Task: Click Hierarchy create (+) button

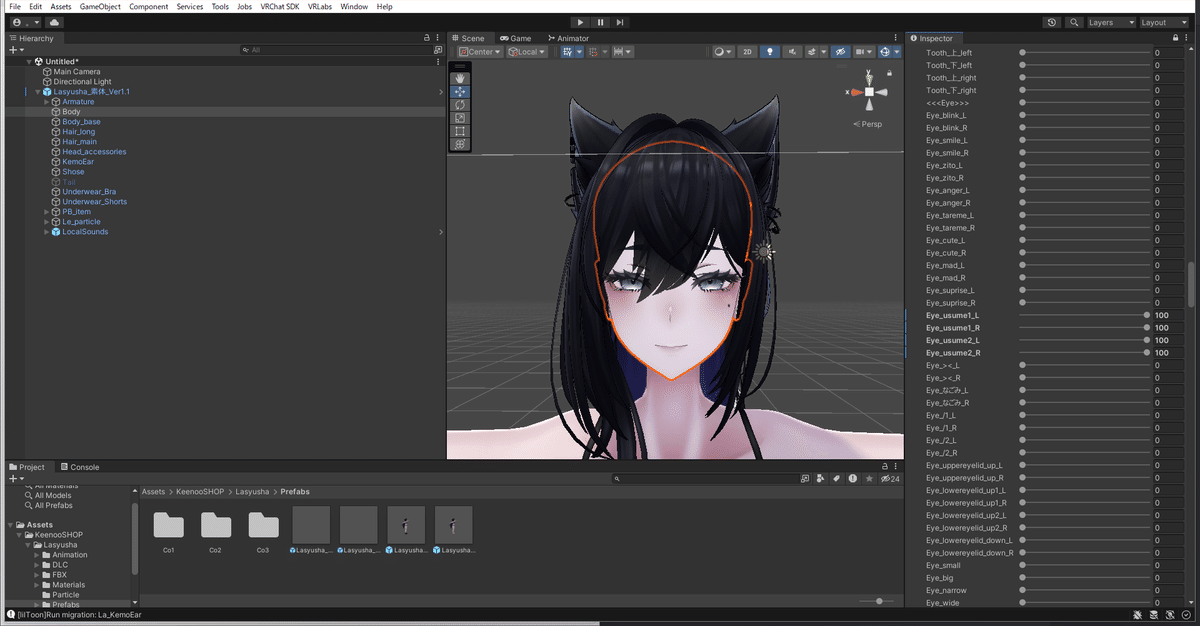Action: [14, 49]
